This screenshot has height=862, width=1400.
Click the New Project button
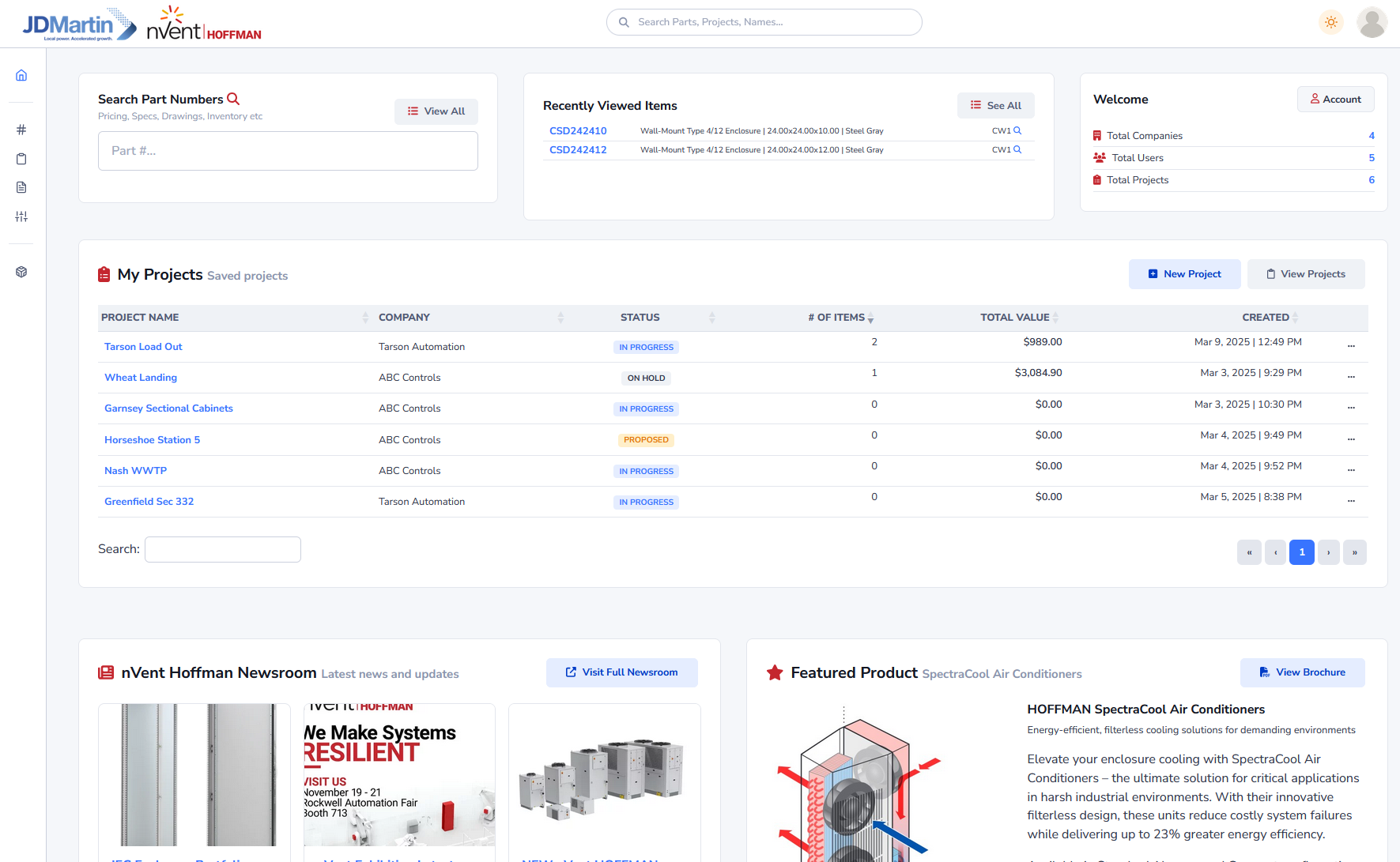1184,274
